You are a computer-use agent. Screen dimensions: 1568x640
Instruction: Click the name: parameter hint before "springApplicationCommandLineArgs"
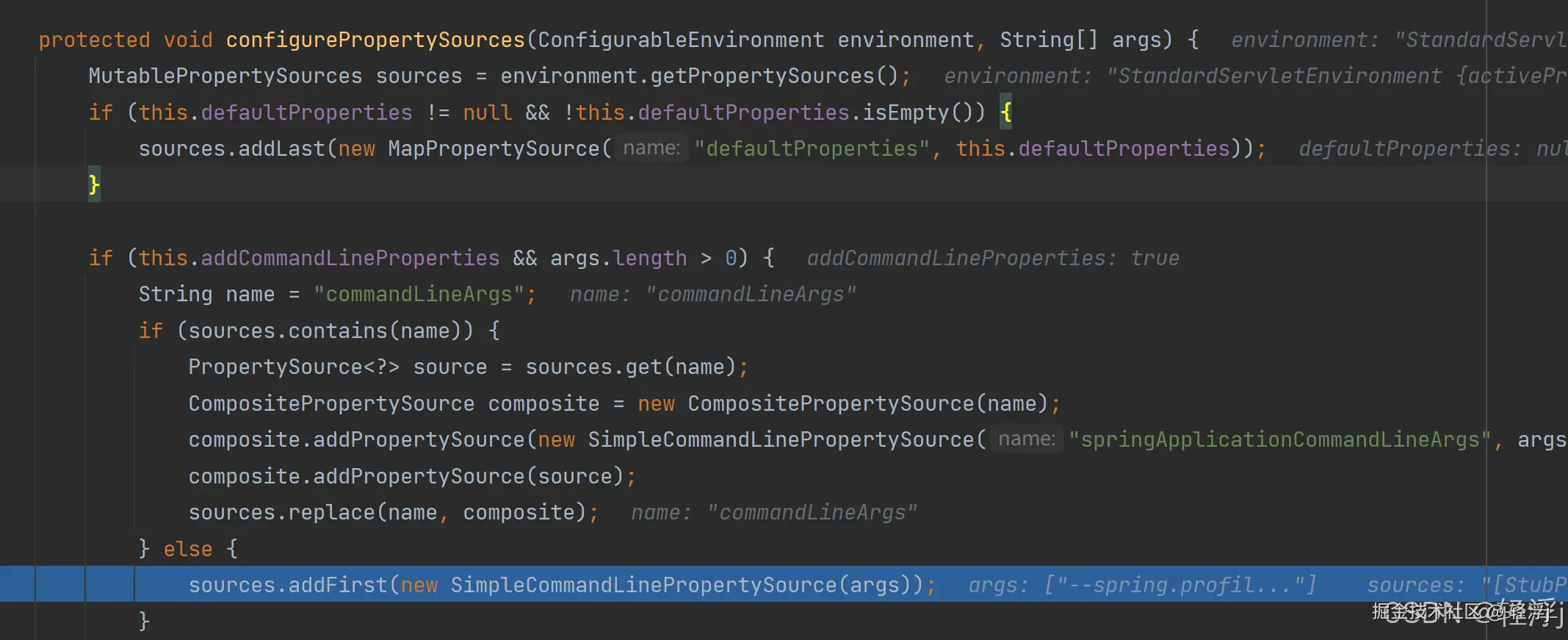(x=1027, y=439)
